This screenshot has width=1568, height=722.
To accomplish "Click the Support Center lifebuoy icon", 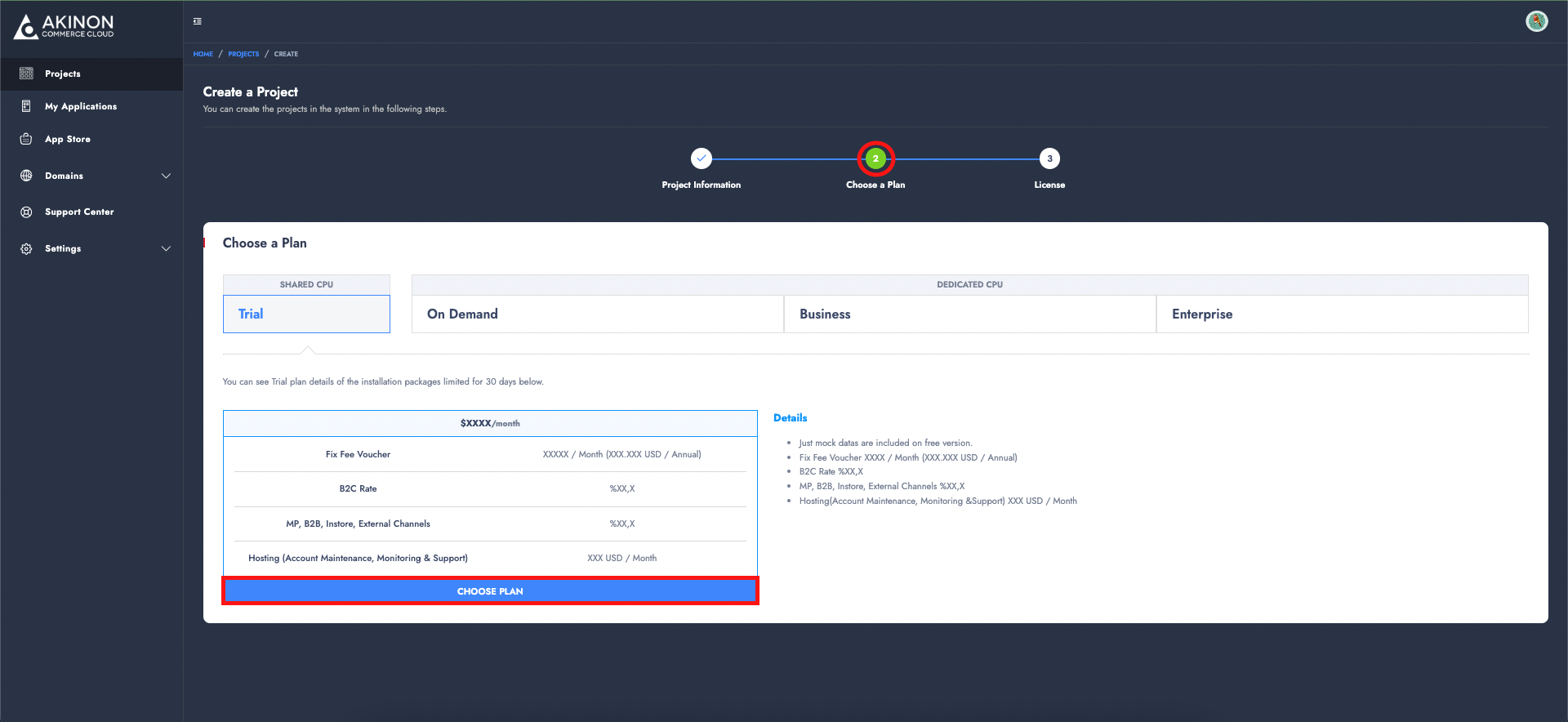I will click(26, 212).
